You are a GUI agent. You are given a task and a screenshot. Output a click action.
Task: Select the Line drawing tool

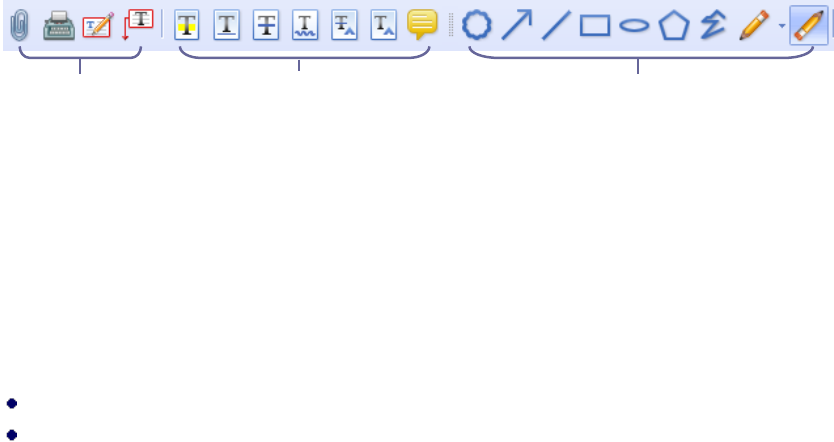pos(556,25)
